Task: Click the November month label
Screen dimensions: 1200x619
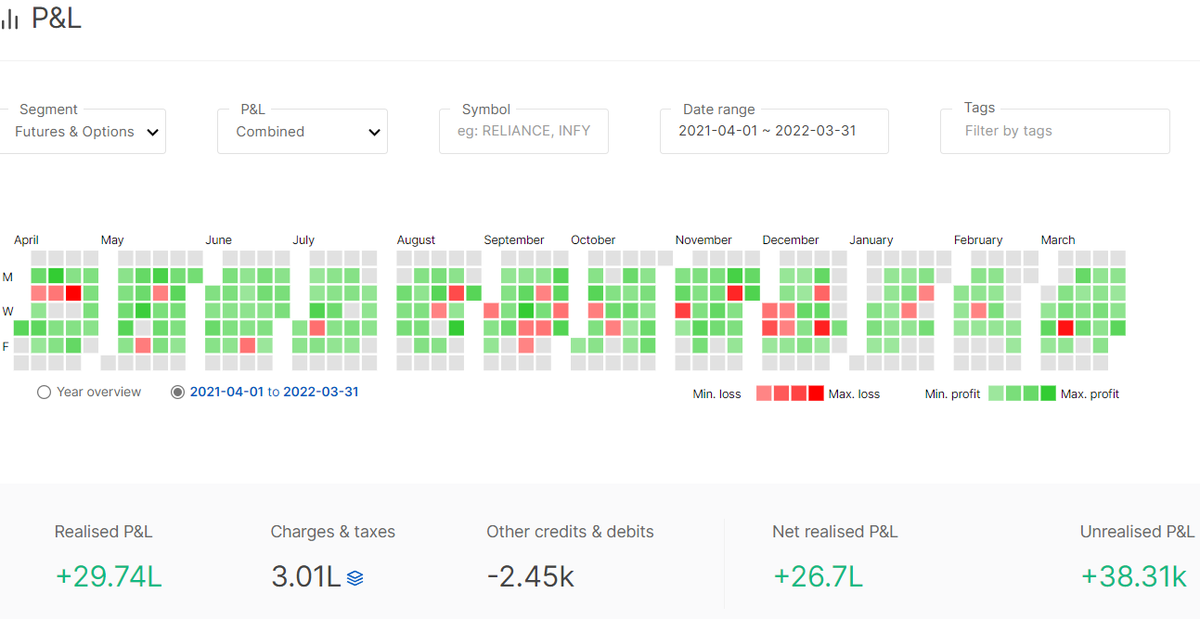Action: click(x=703, y=240)
